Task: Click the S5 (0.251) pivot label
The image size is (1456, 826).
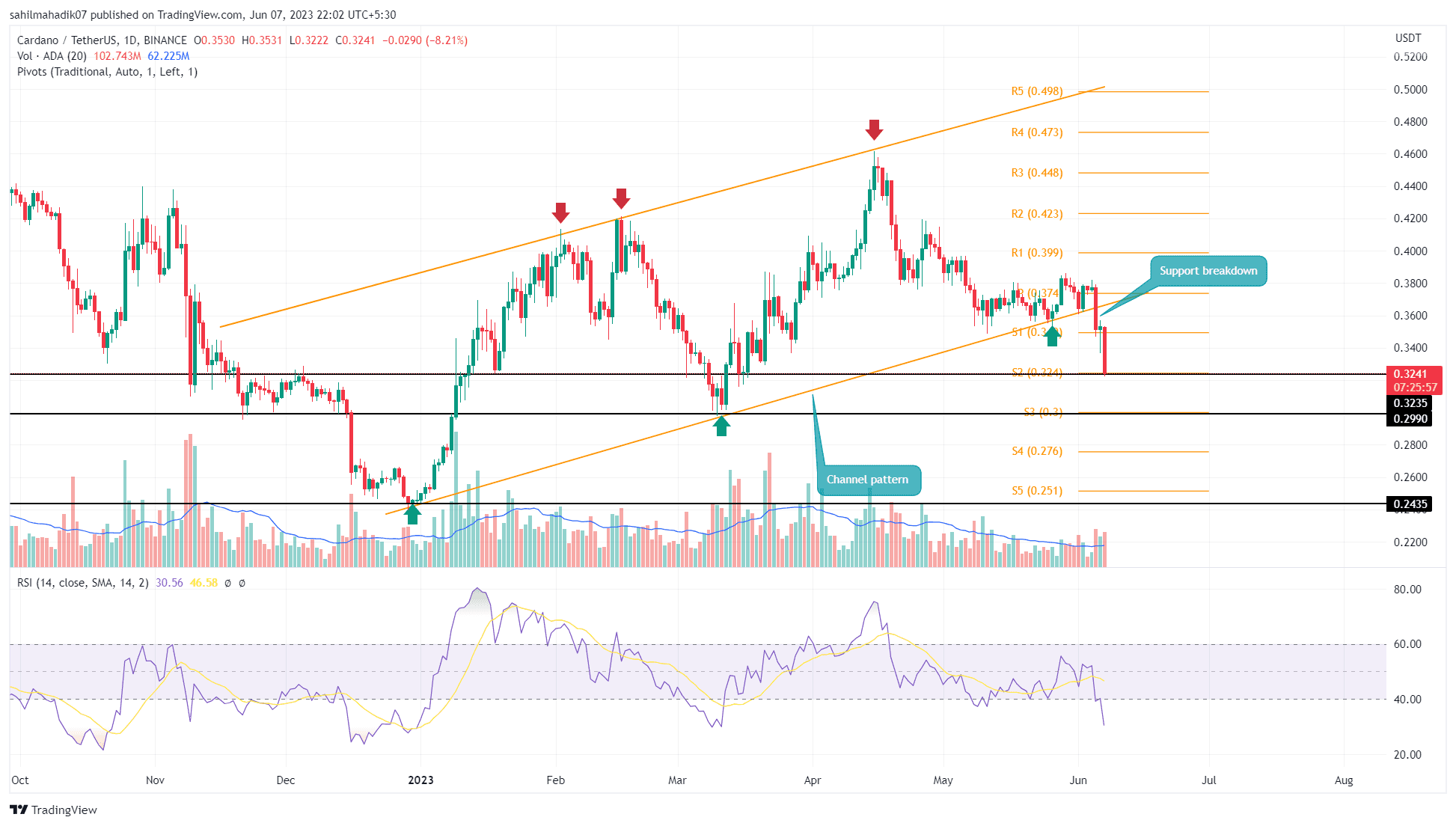Action: (1037, 491)
